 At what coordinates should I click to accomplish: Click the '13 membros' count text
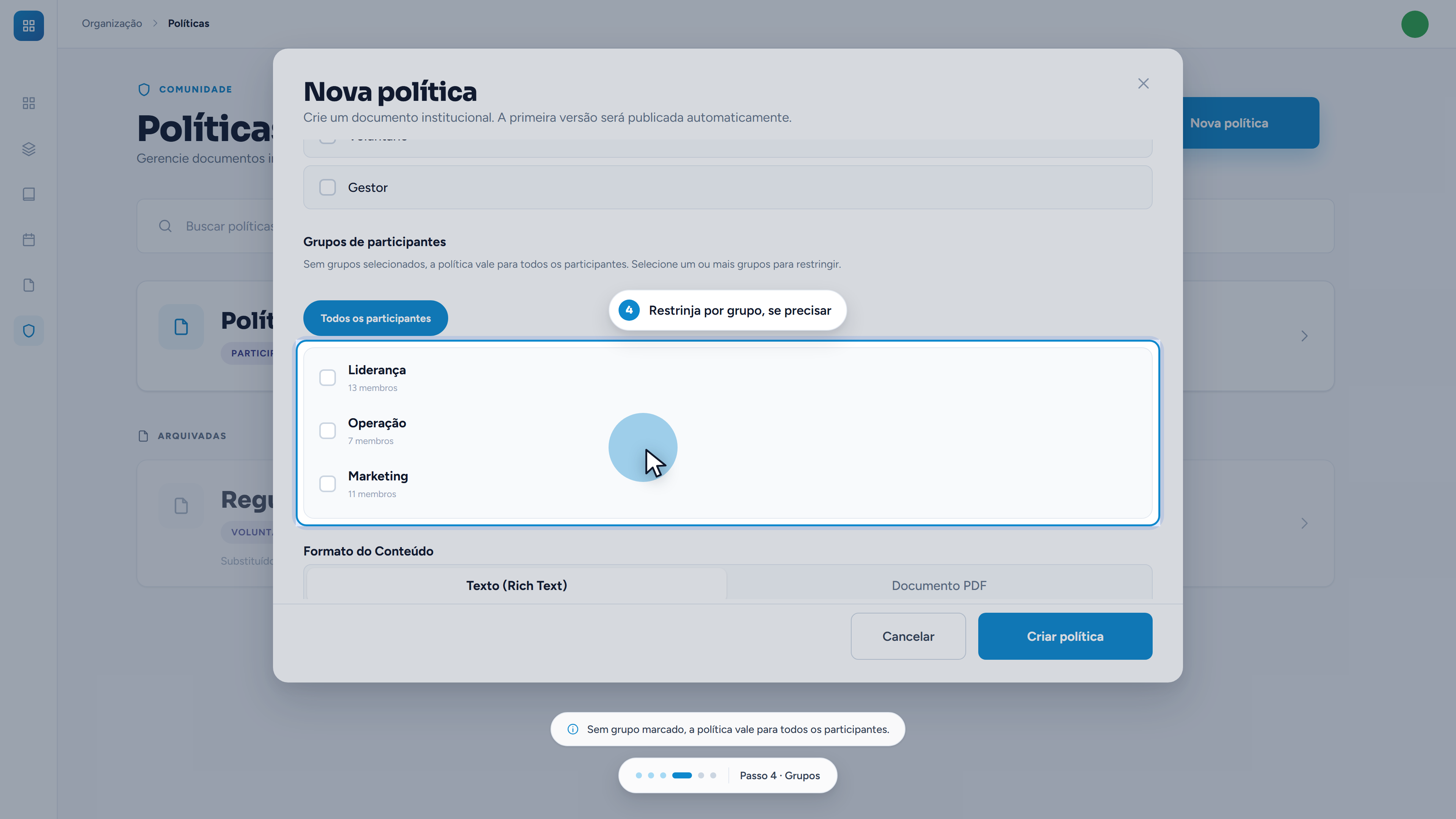coord(372,388)
